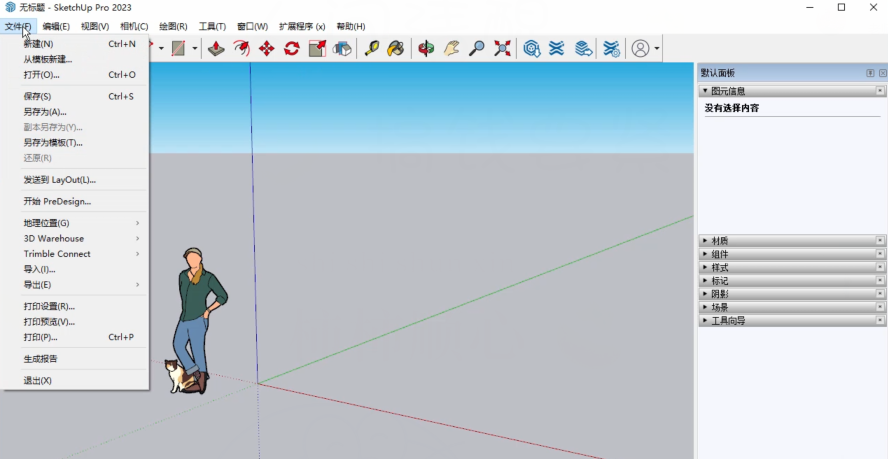Select the Scale tool
Viewport: 888px width, 459px height.
click(x=317, y=48)
